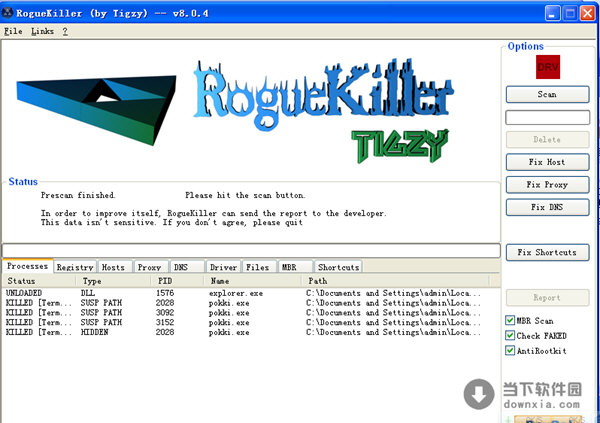Click the empty progress bar above the tabs
Screen dimensions: 600x423
pyautogui.click(x=251, y=251)
